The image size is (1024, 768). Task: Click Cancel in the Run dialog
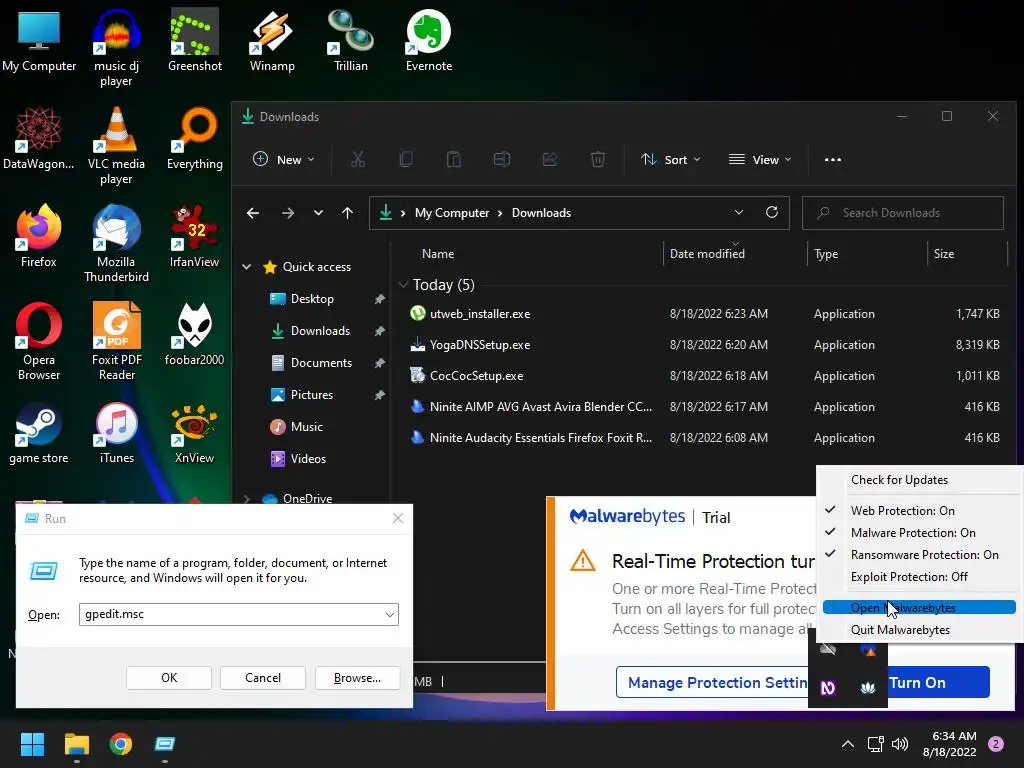click(x=263, y=678)
